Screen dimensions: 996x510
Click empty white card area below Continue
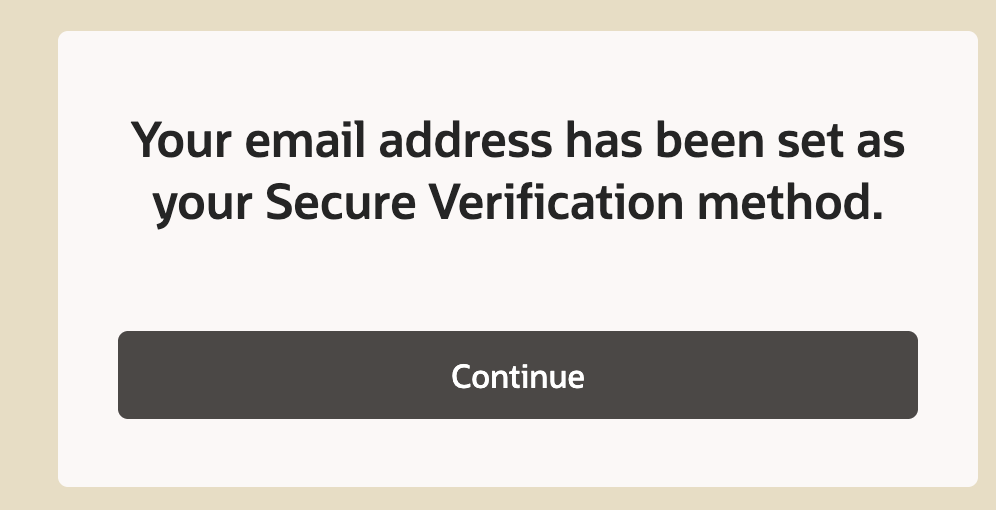tap(518, 452)
